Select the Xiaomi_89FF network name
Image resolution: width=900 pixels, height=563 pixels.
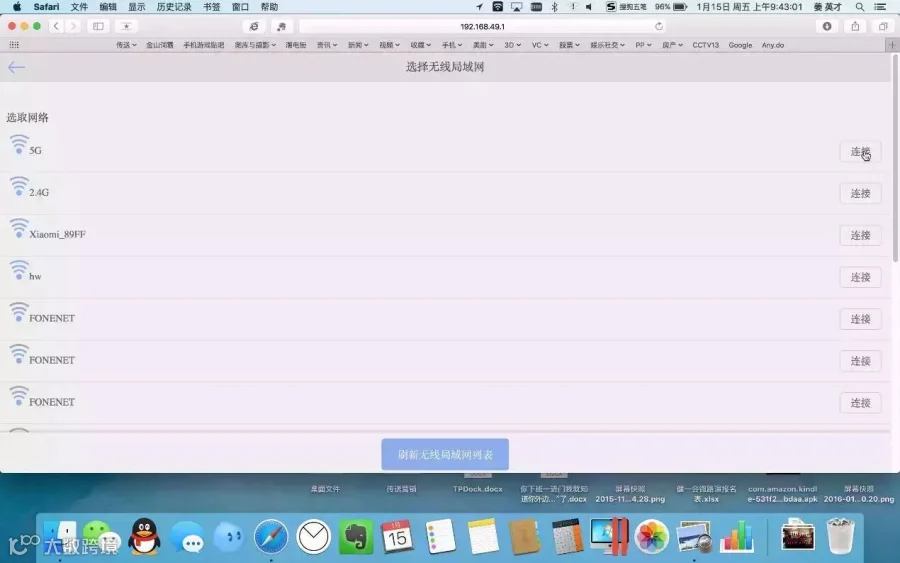pyautogui.click(x=57, y=234)
